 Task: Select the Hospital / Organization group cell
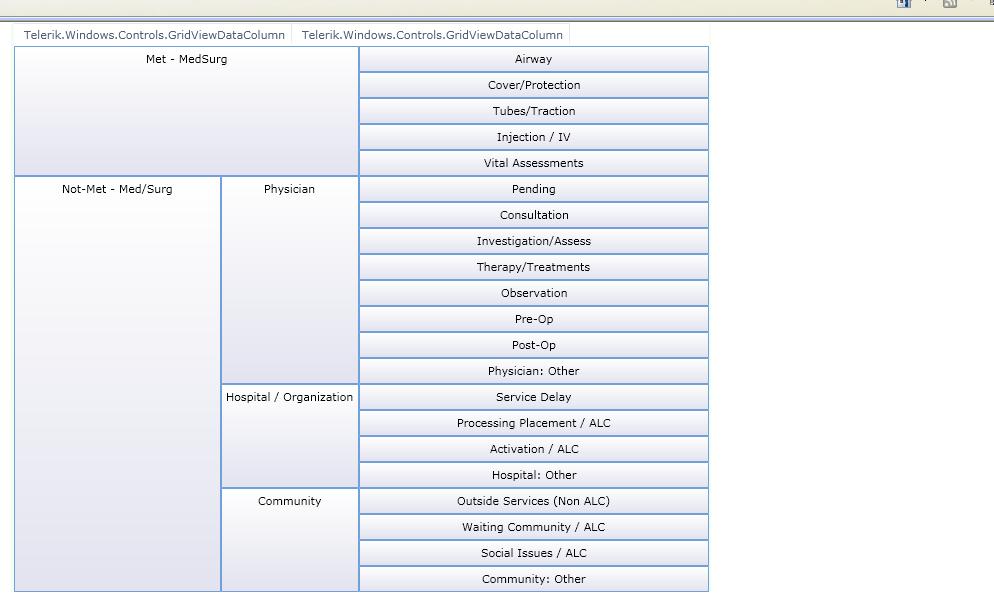pos(290,436)
